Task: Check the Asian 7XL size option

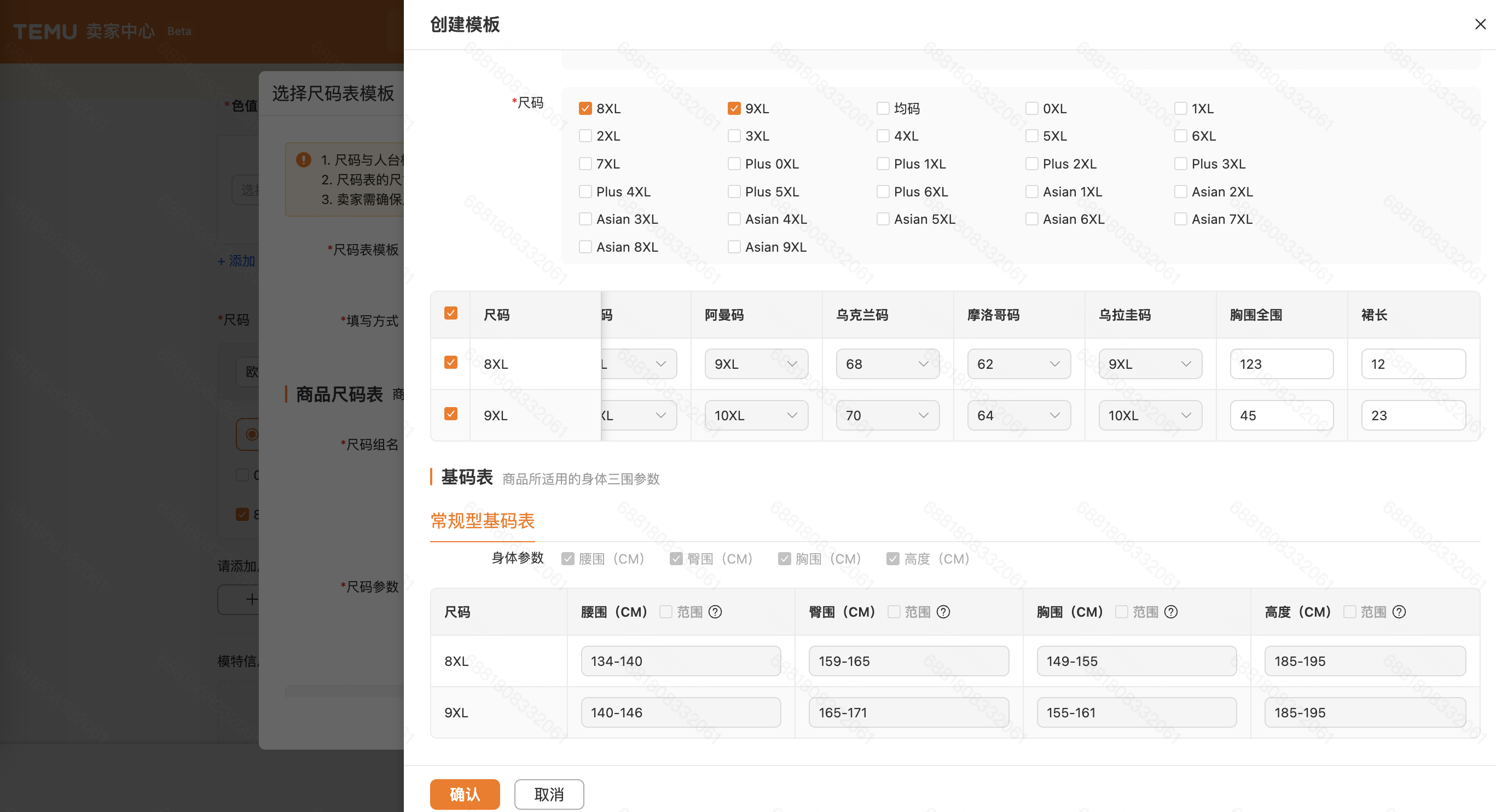Action: (x=1180, y=218)
